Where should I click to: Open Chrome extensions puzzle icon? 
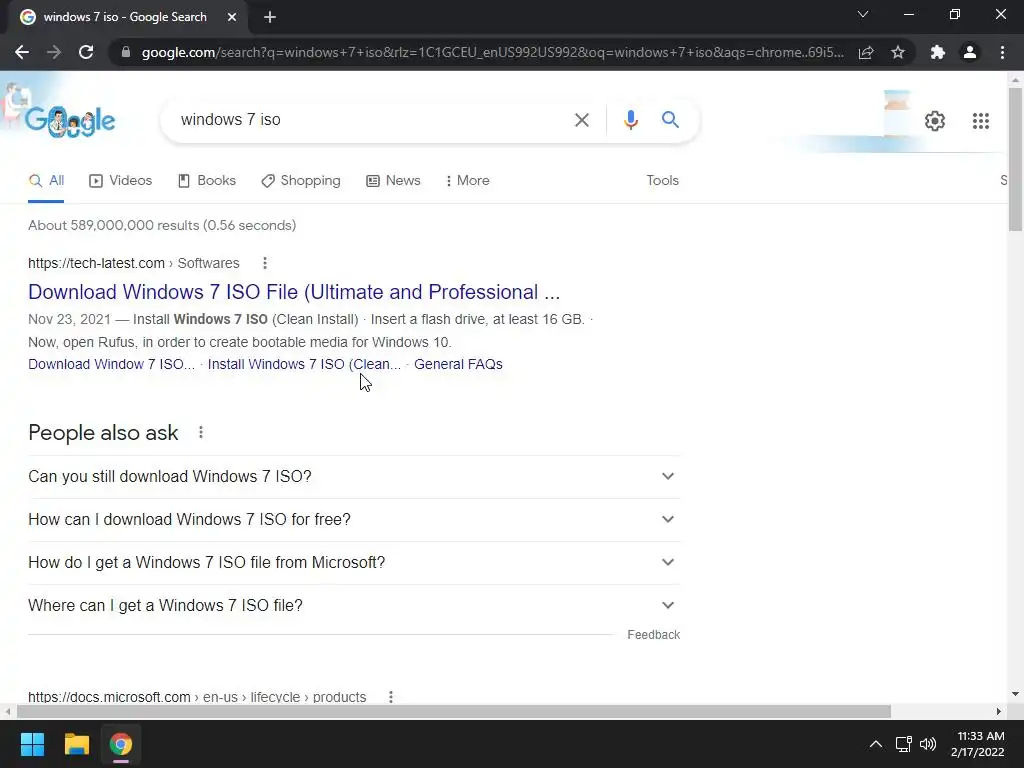click(x=938, y=52)
